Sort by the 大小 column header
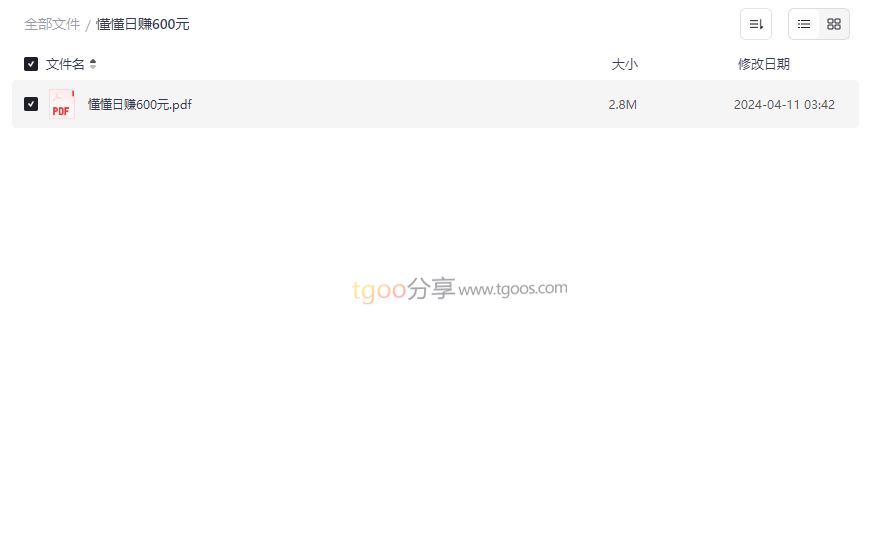The image size is (874, 538). tap(624, 64)
